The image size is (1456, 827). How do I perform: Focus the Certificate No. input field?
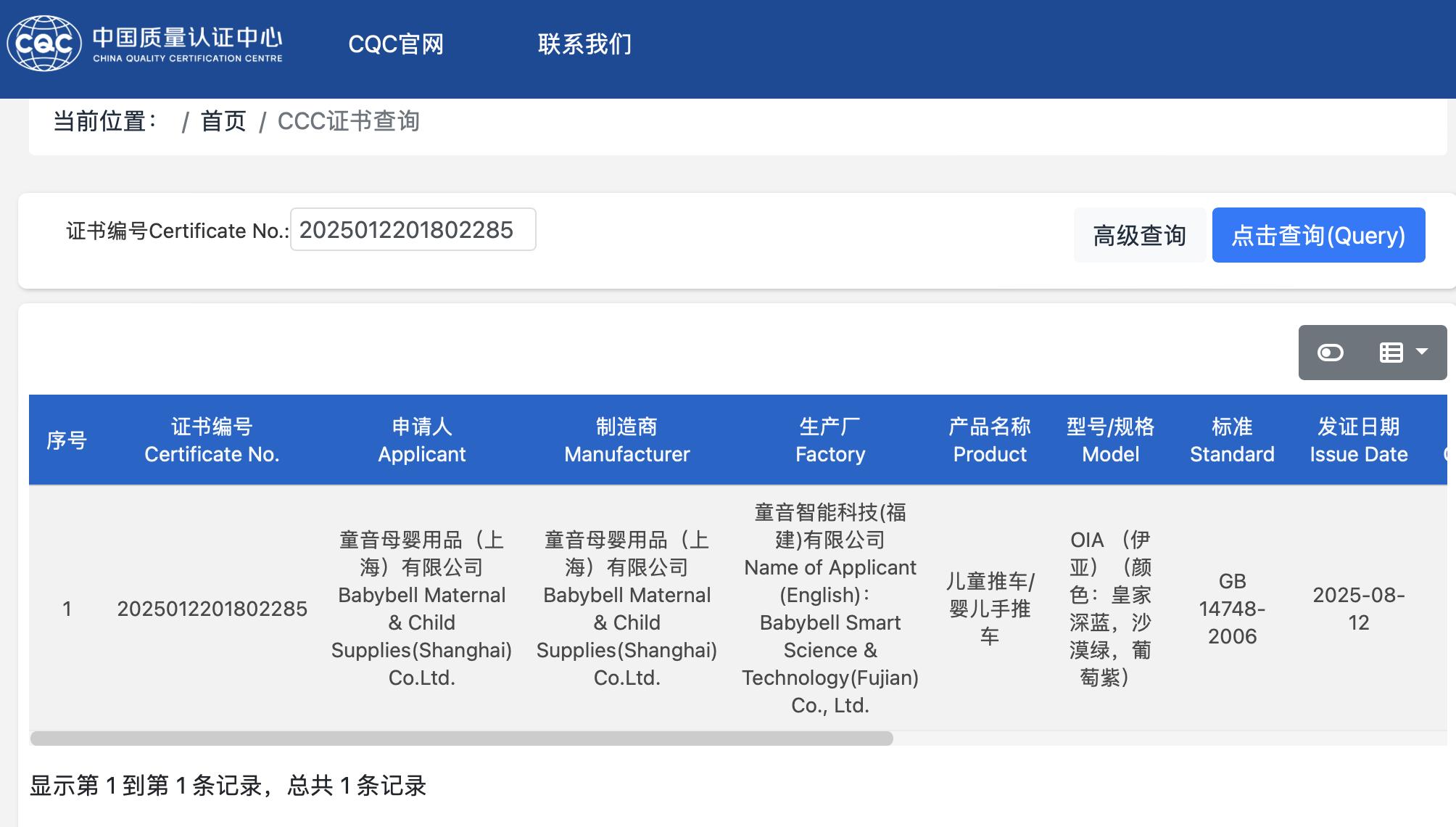413,230
